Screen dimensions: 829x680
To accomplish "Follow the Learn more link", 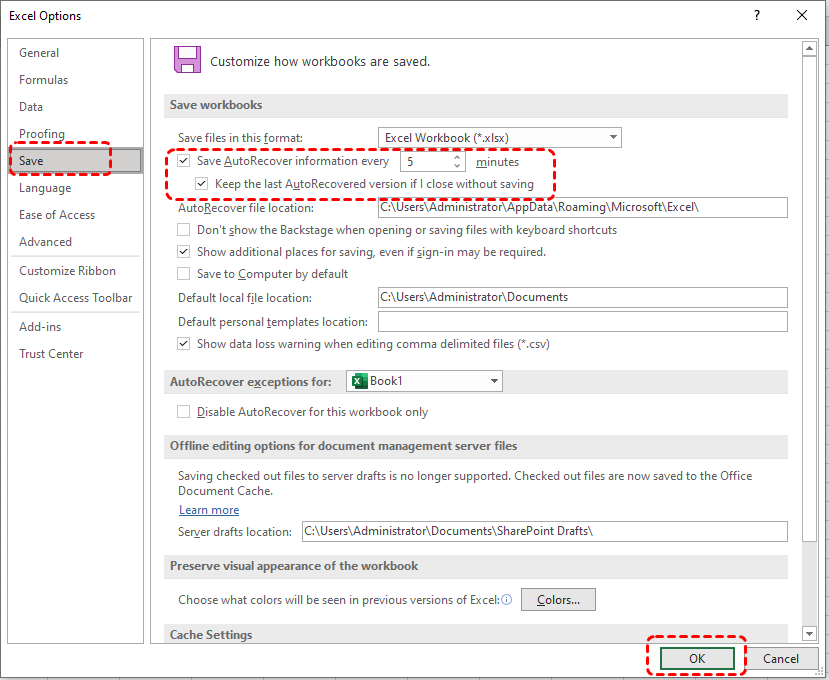I will pyautogui.click(x=209, y=510).
